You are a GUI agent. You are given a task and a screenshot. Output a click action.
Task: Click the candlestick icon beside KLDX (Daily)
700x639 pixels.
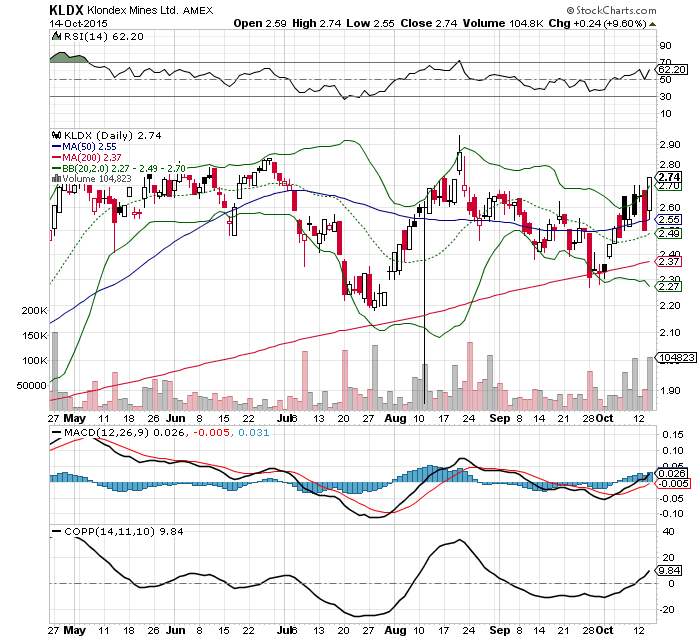55,135
